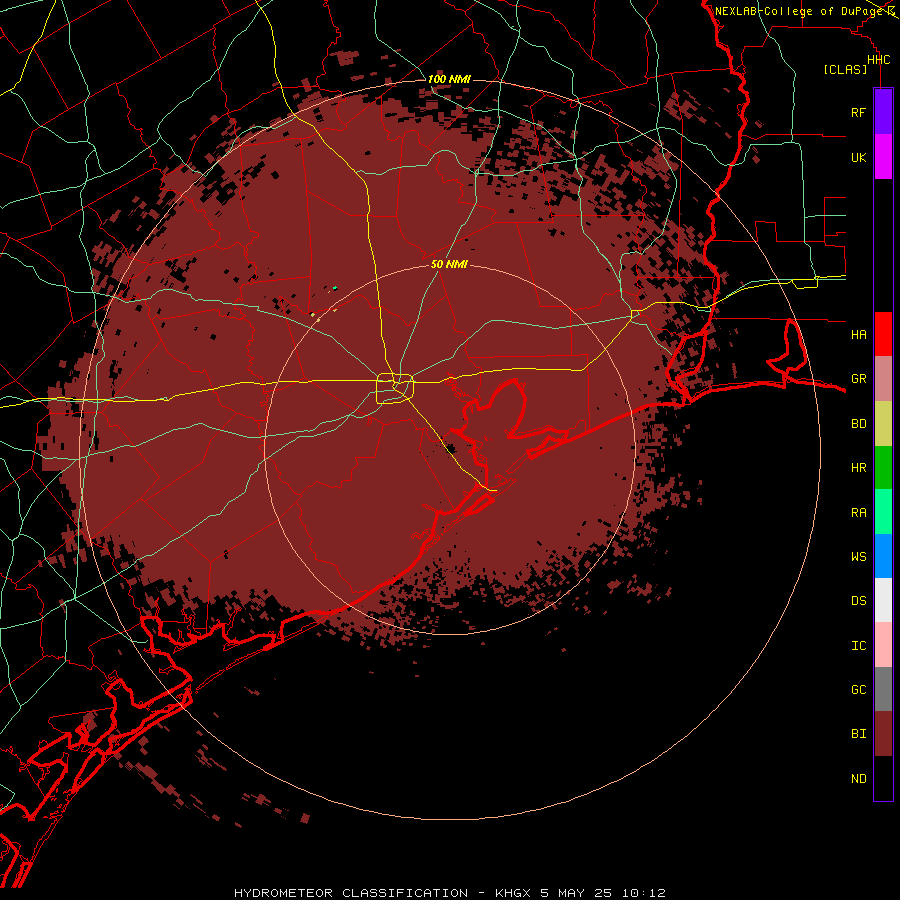The height and width of the screenshot is (900, 900).
Task: Click the 100 NMI range ring label
Action: coord(449,79)
